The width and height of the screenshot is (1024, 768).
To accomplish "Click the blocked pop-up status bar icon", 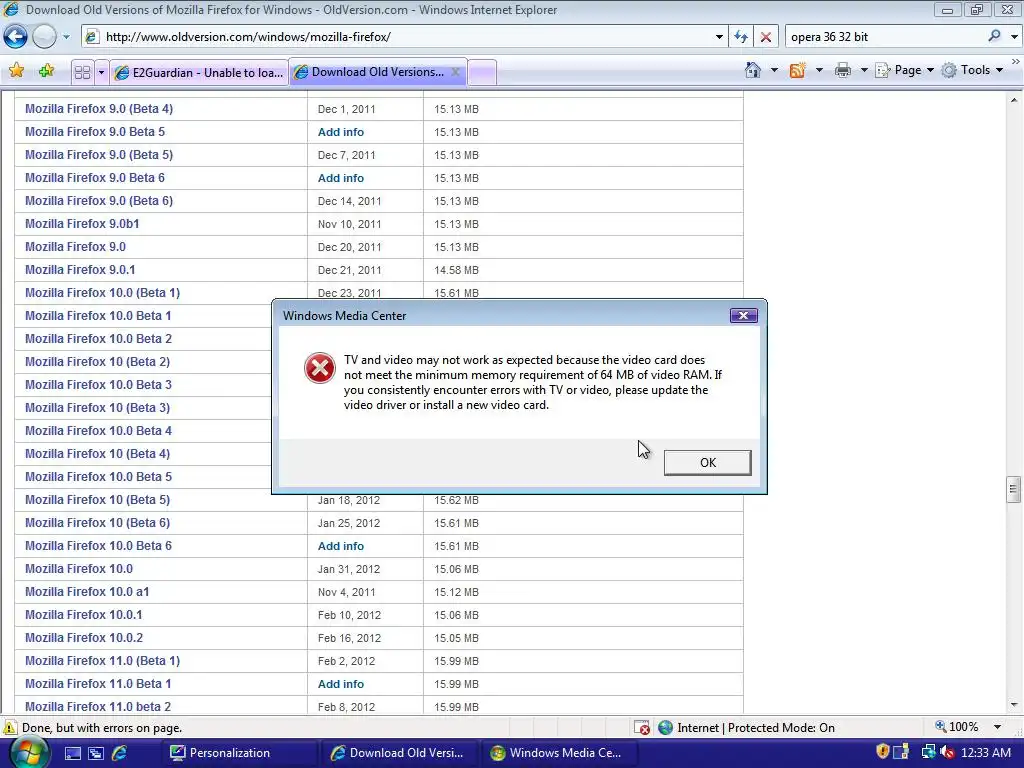I will coord(642,728).
